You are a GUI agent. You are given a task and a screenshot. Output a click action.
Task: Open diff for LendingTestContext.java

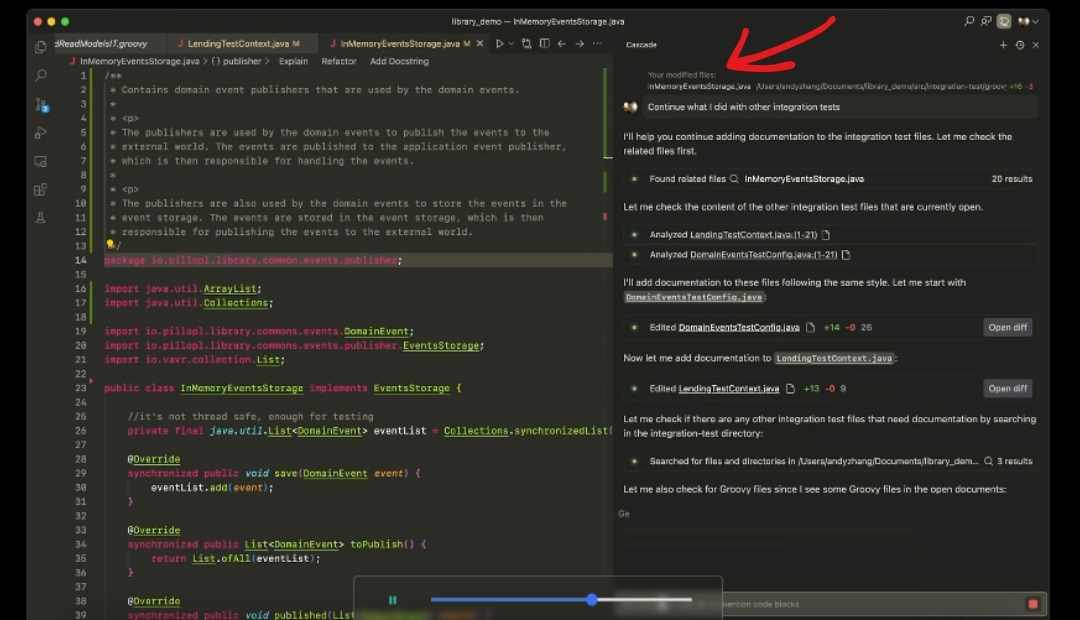pos(1007,389)
